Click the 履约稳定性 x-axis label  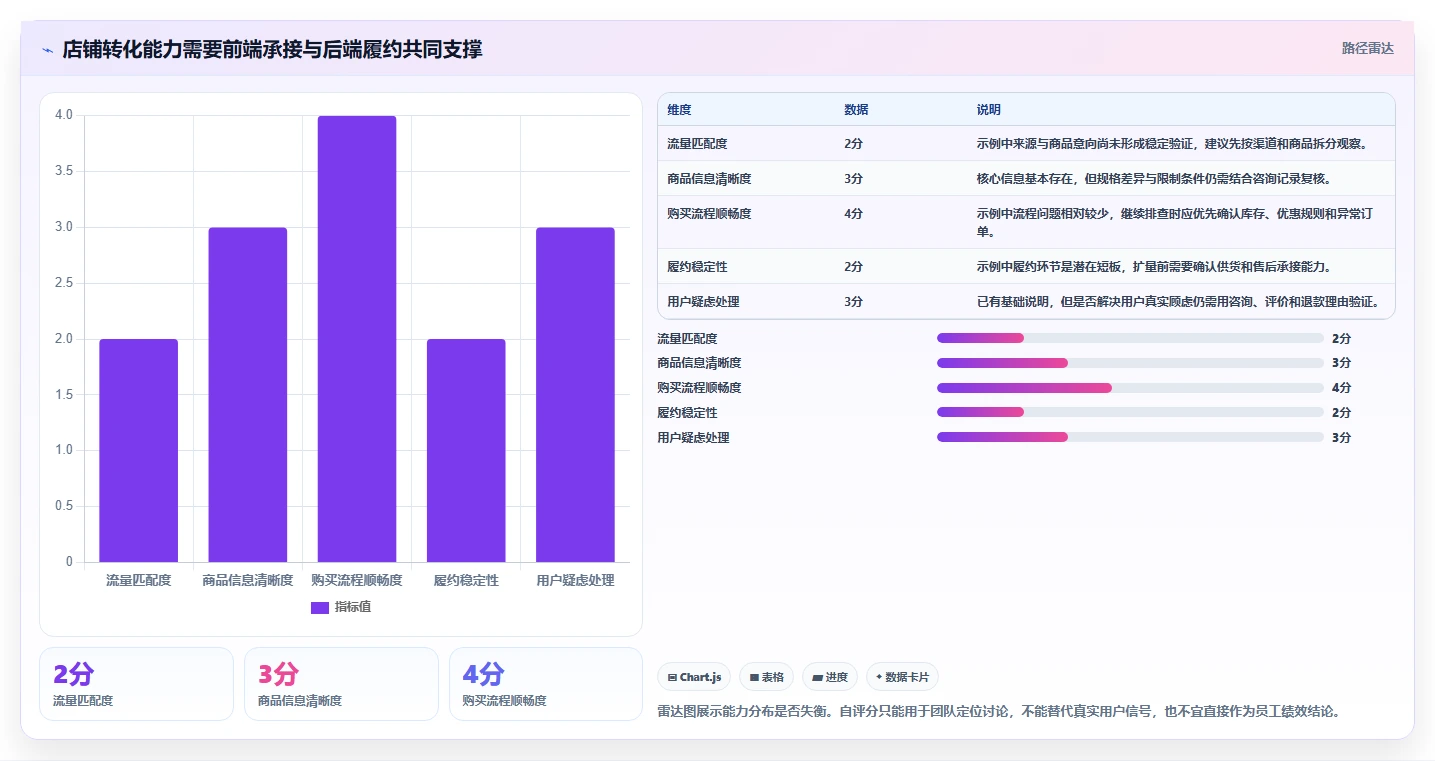pyautogui.click(x=466, y=580)
